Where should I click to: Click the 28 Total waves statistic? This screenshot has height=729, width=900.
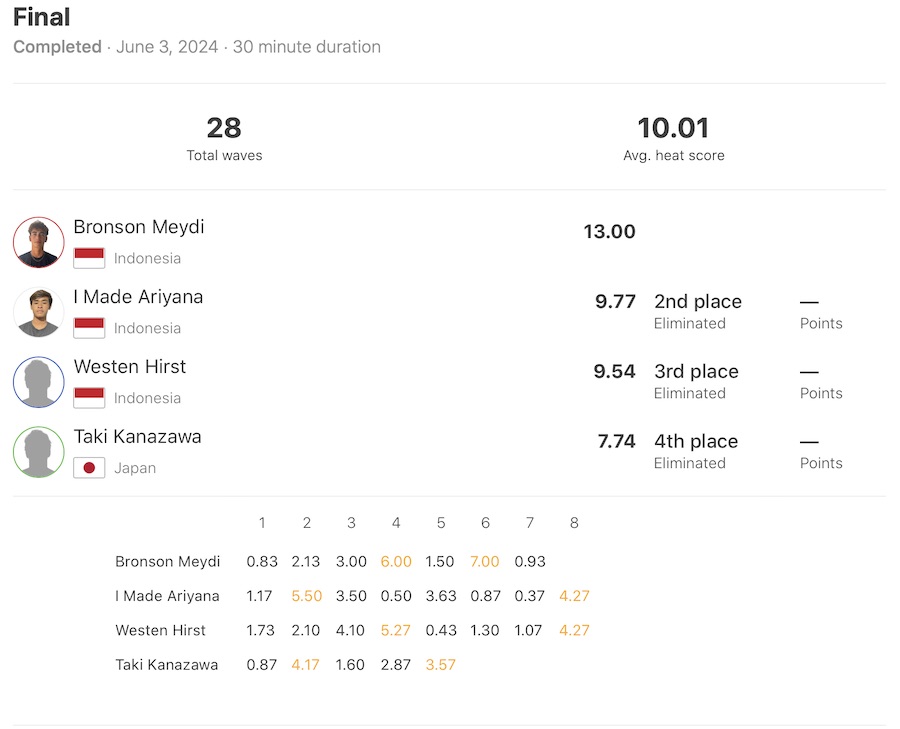point(224,128)
